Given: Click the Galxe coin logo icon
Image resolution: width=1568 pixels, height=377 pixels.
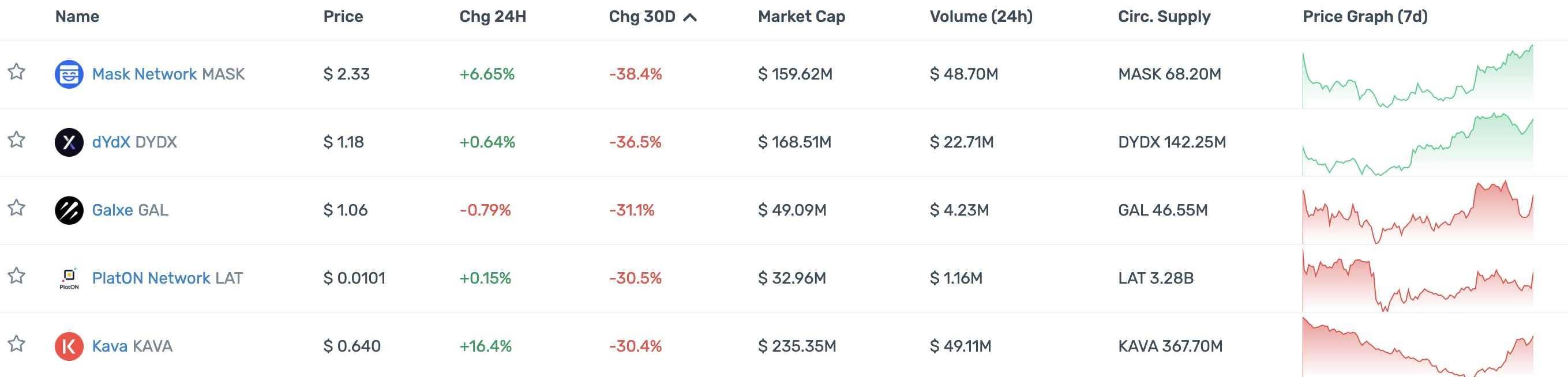Looking at the screenshot, I should [x=69, y=210].
